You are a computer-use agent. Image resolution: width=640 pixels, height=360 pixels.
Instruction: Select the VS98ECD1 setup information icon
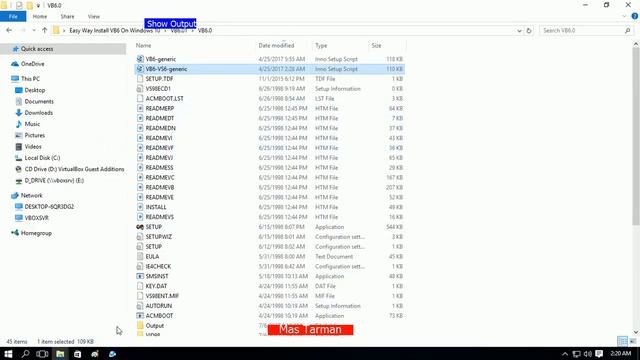point(140,89)
